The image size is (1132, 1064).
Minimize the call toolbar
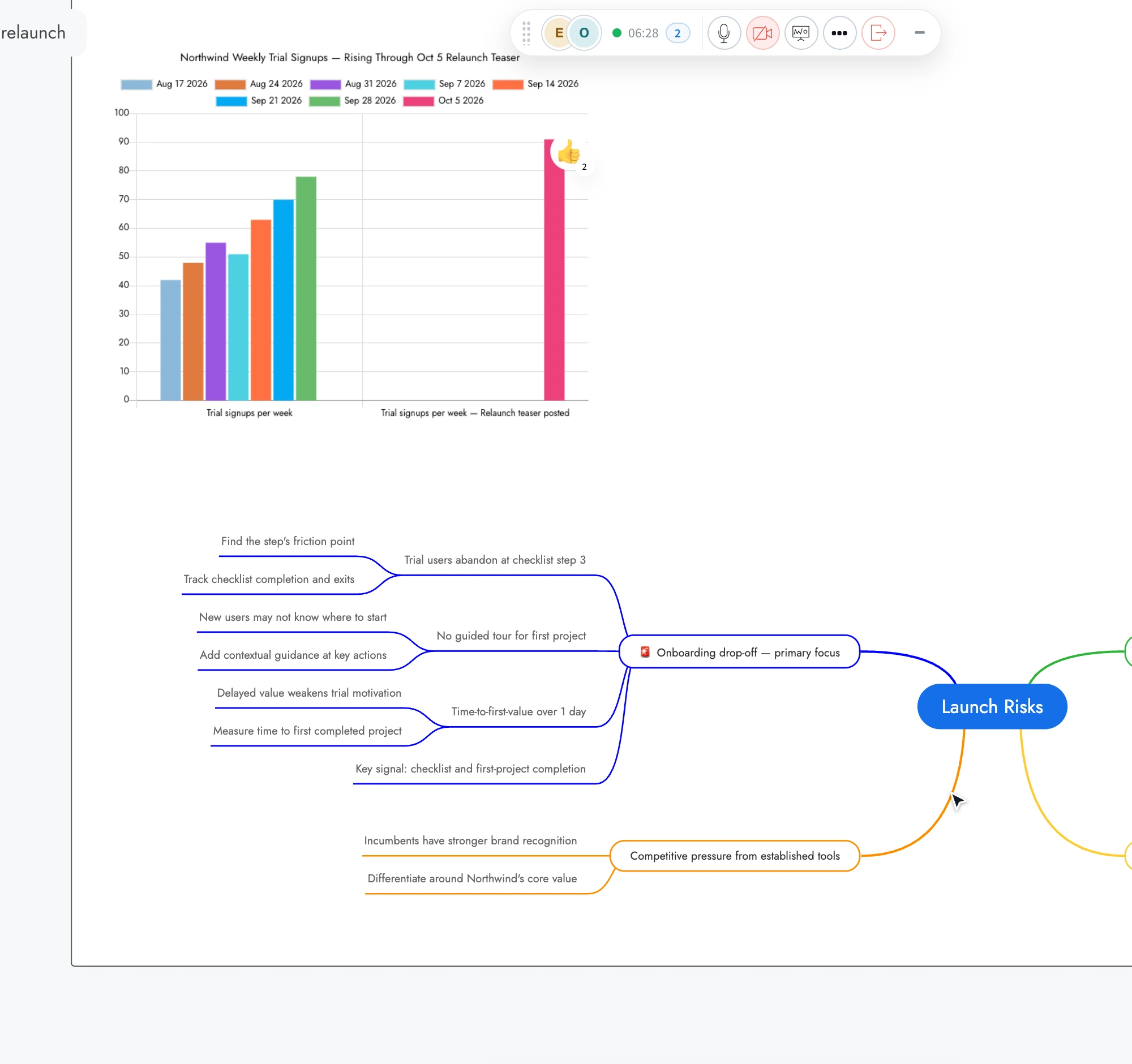(x=919, y=33)
